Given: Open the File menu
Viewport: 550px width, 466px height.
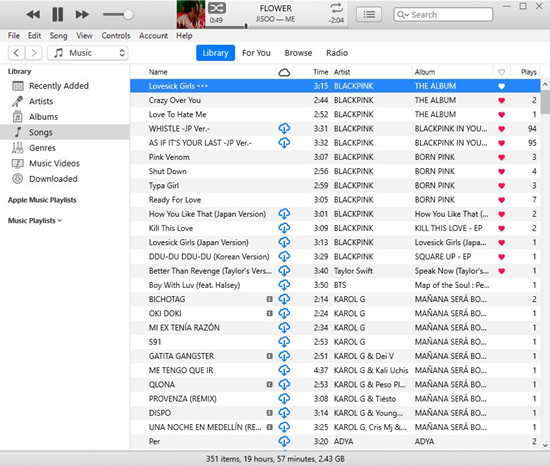Looking at the screenshot, I should [x=14, y=36].
